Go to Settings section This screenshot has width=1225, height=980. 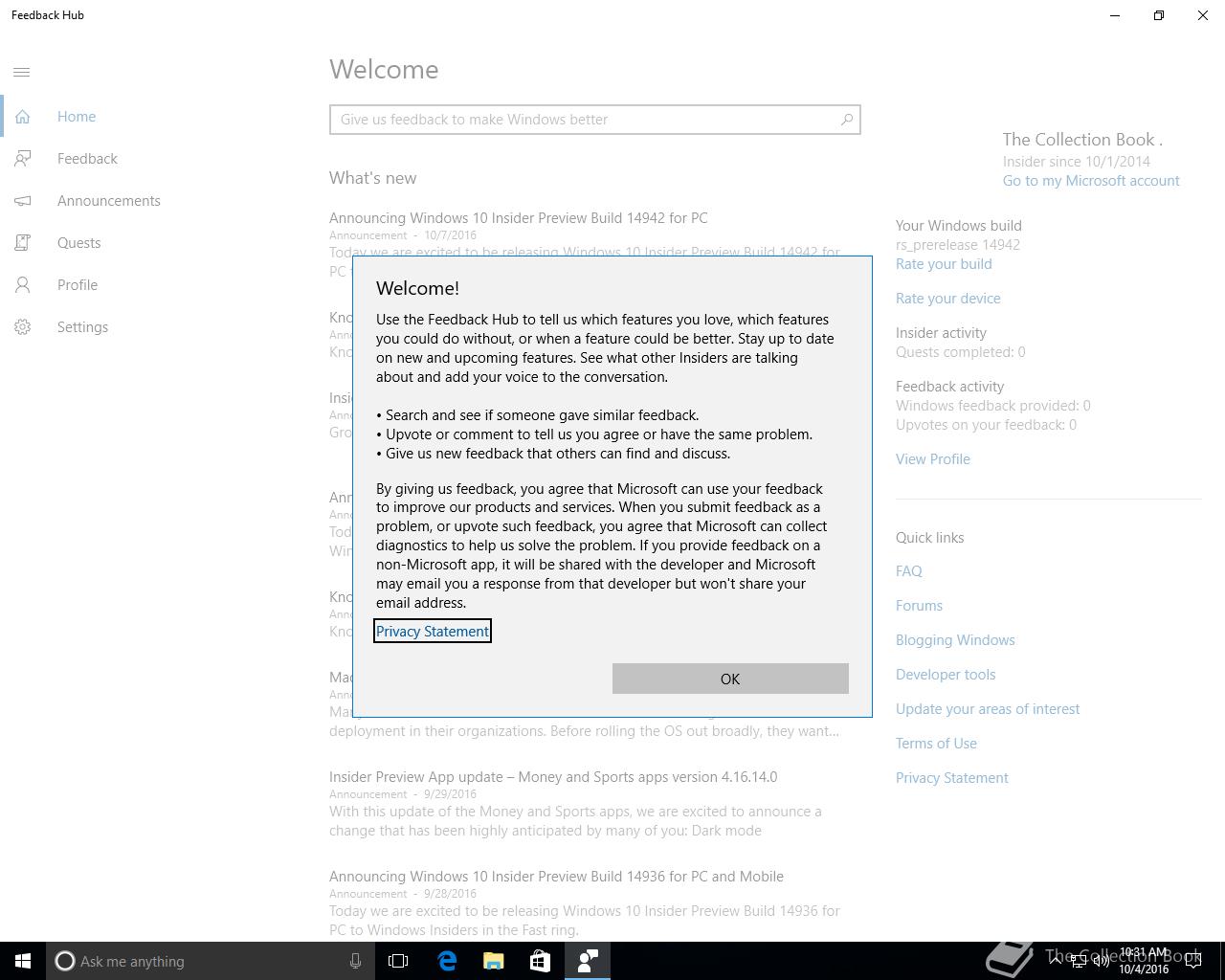82,327
